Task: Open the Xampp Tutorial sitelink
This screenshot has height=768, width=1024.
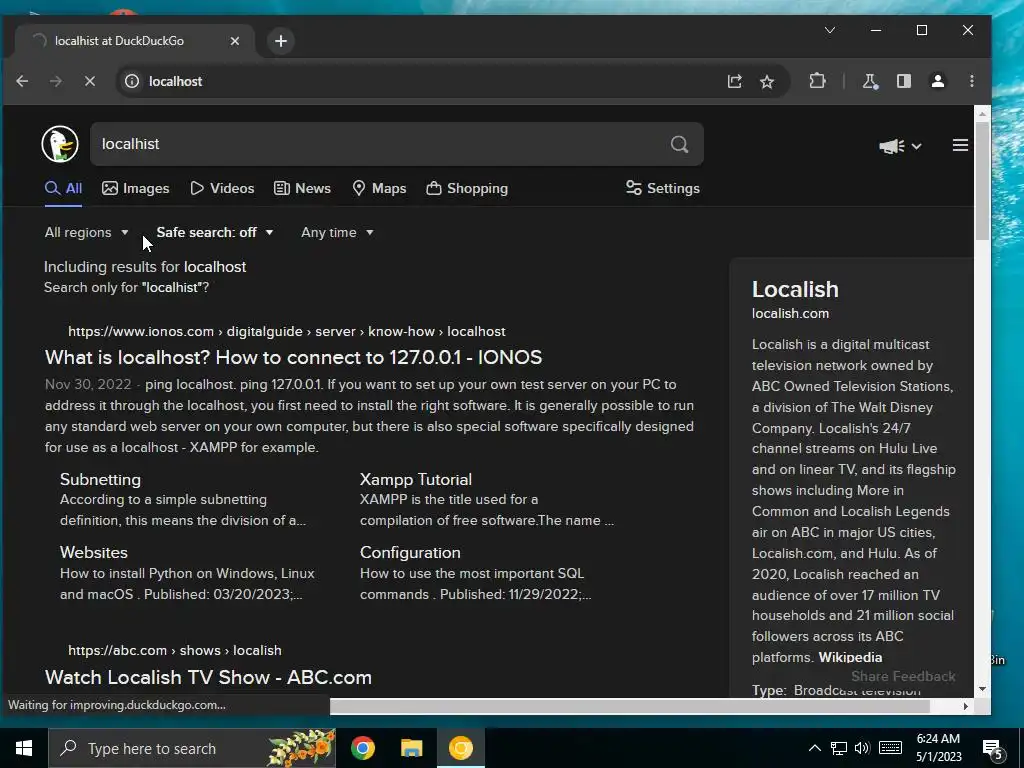Action: [415, 479]
